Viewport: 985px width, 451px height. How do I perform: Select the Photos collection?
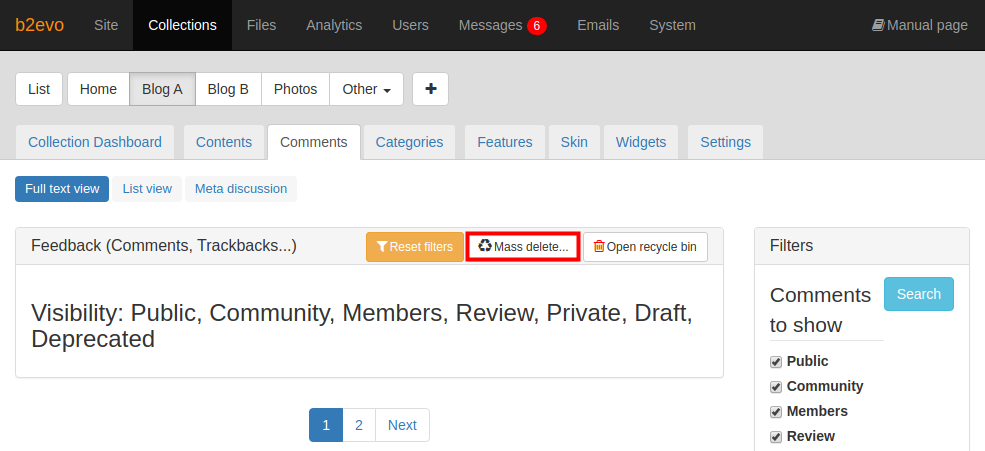295,89
